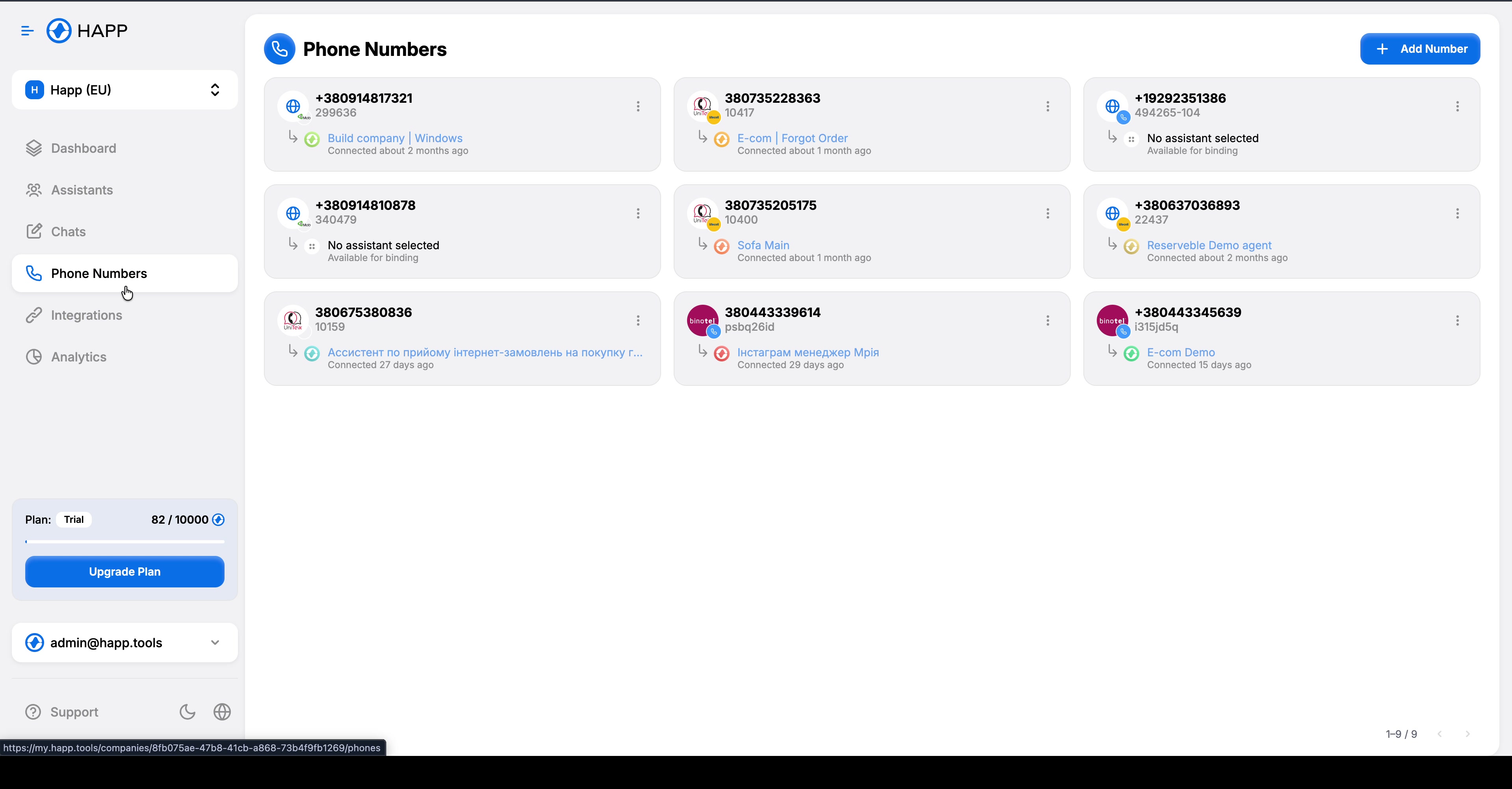
Task: Click three-dot menu on 380443339614 card
Action: click(1048, 320)
